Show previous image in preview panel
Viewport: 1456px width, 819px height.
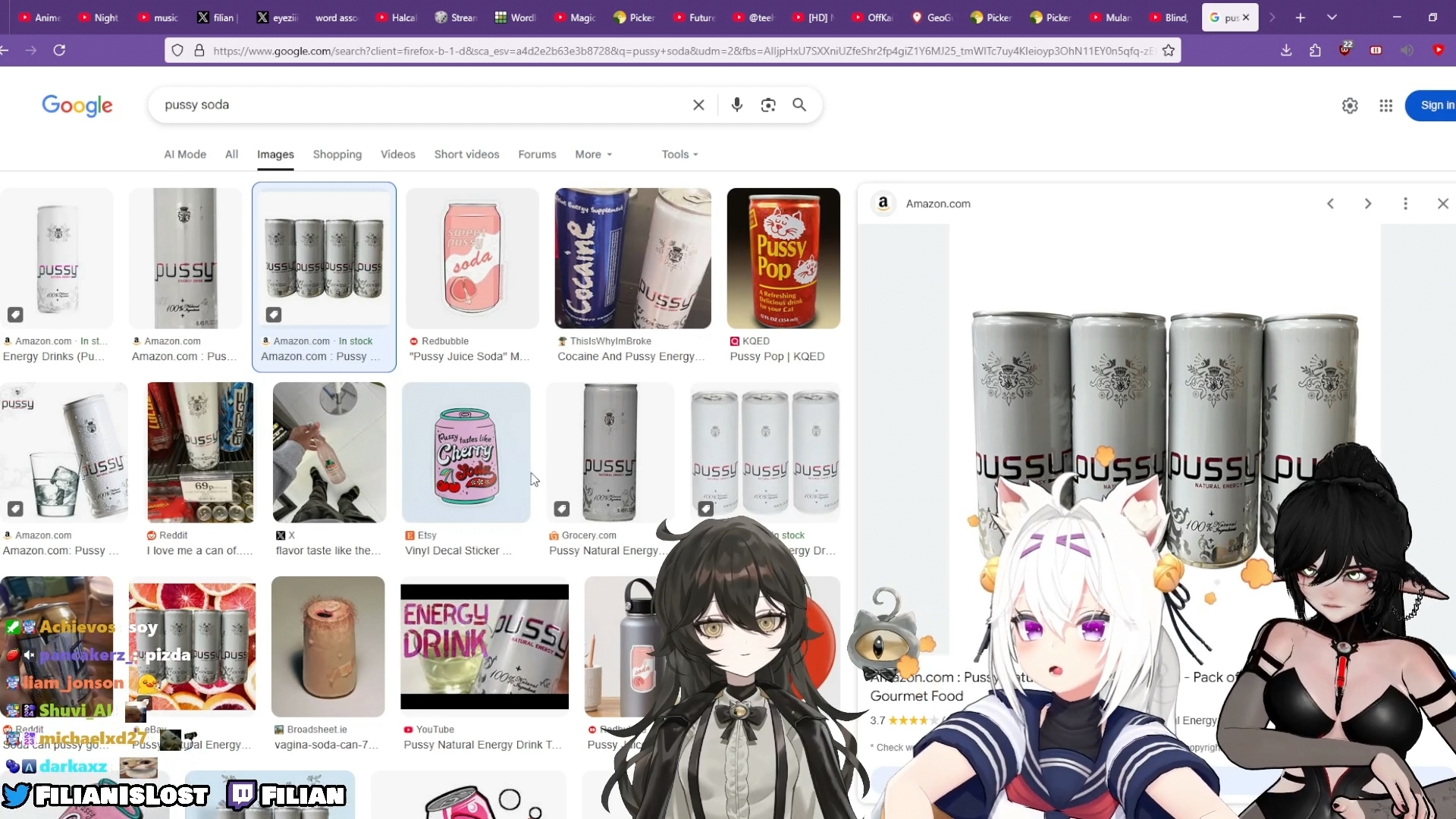[1330, 203]
